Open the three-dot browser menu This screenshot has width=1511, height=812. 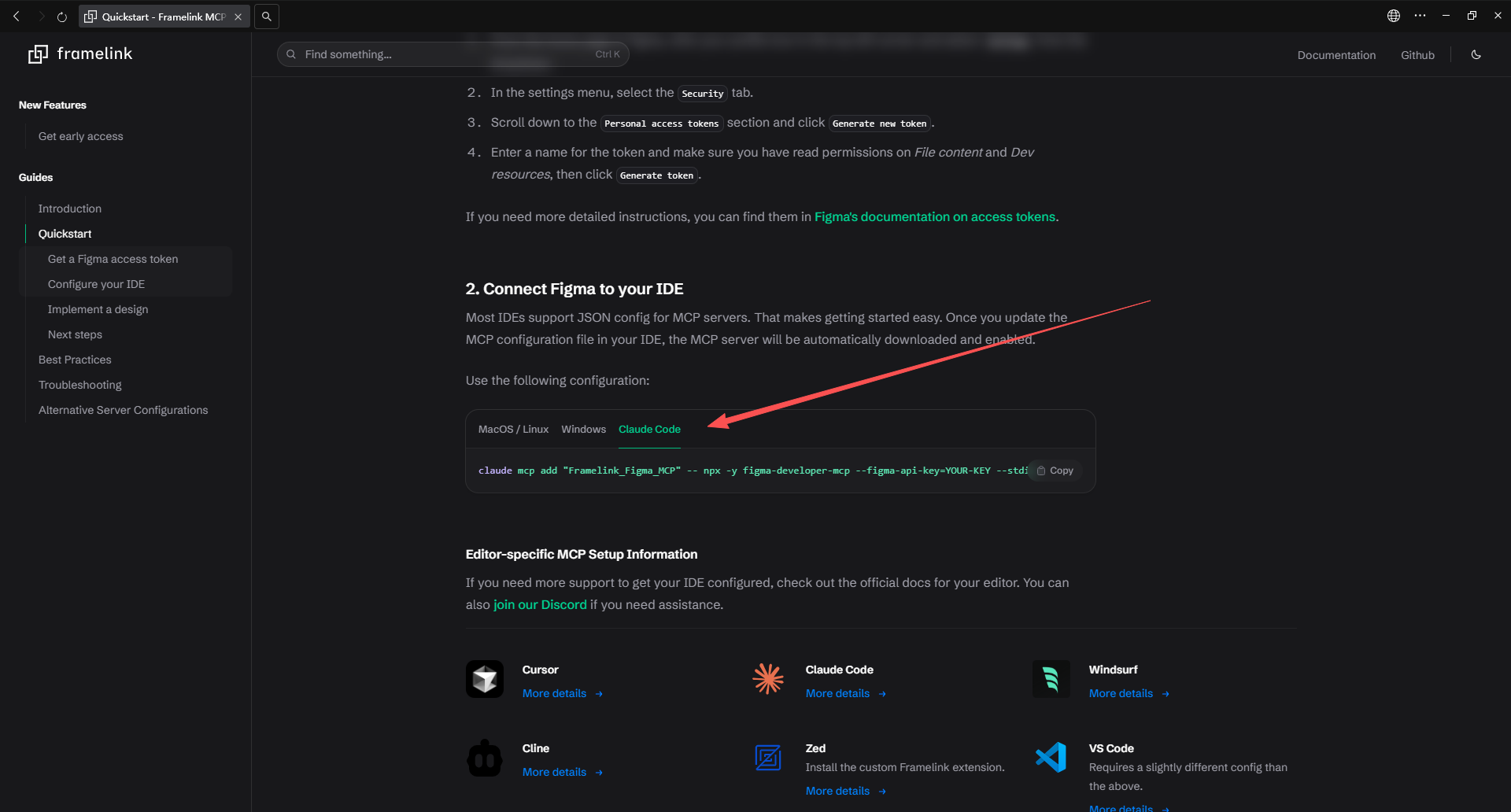click(x=1420, y=16)
